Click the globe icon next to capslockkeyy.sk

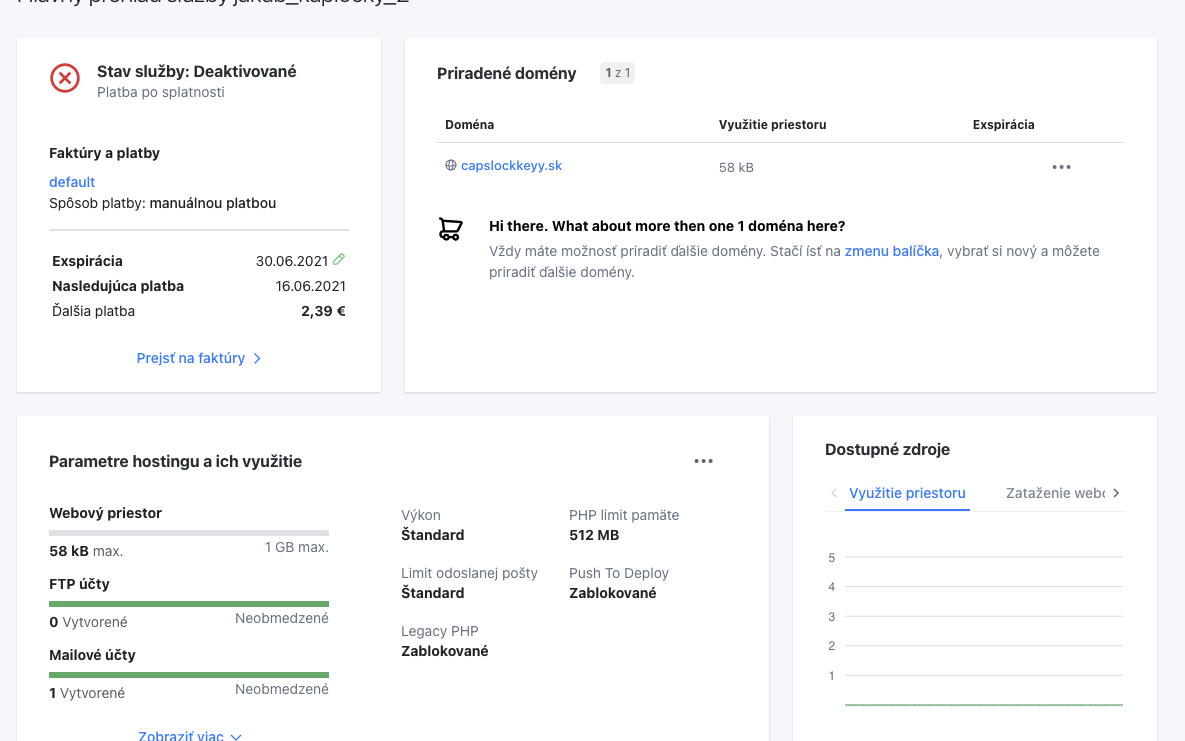(451, 166)
